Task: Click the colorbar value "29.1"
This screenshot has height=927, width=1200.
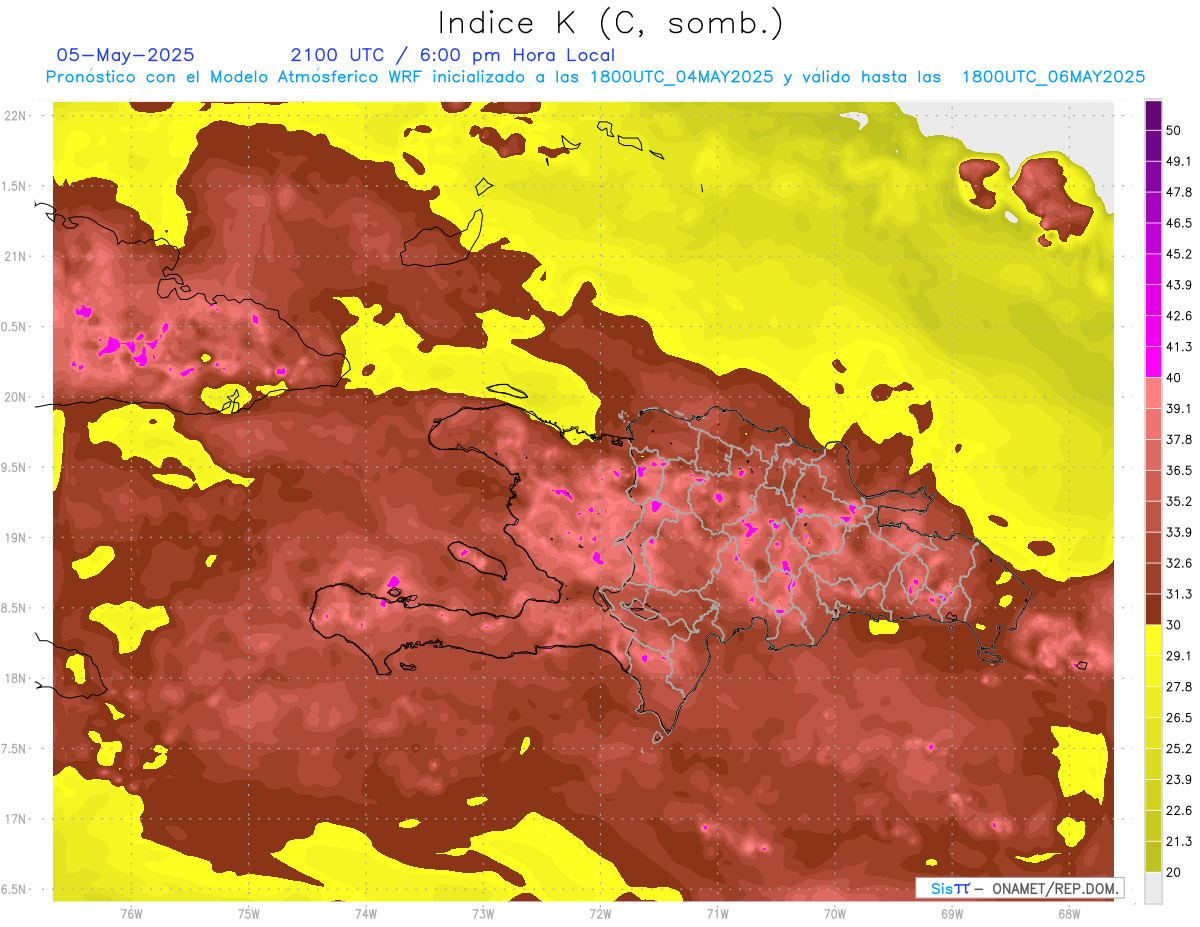Action: [x=1178, y=656]
